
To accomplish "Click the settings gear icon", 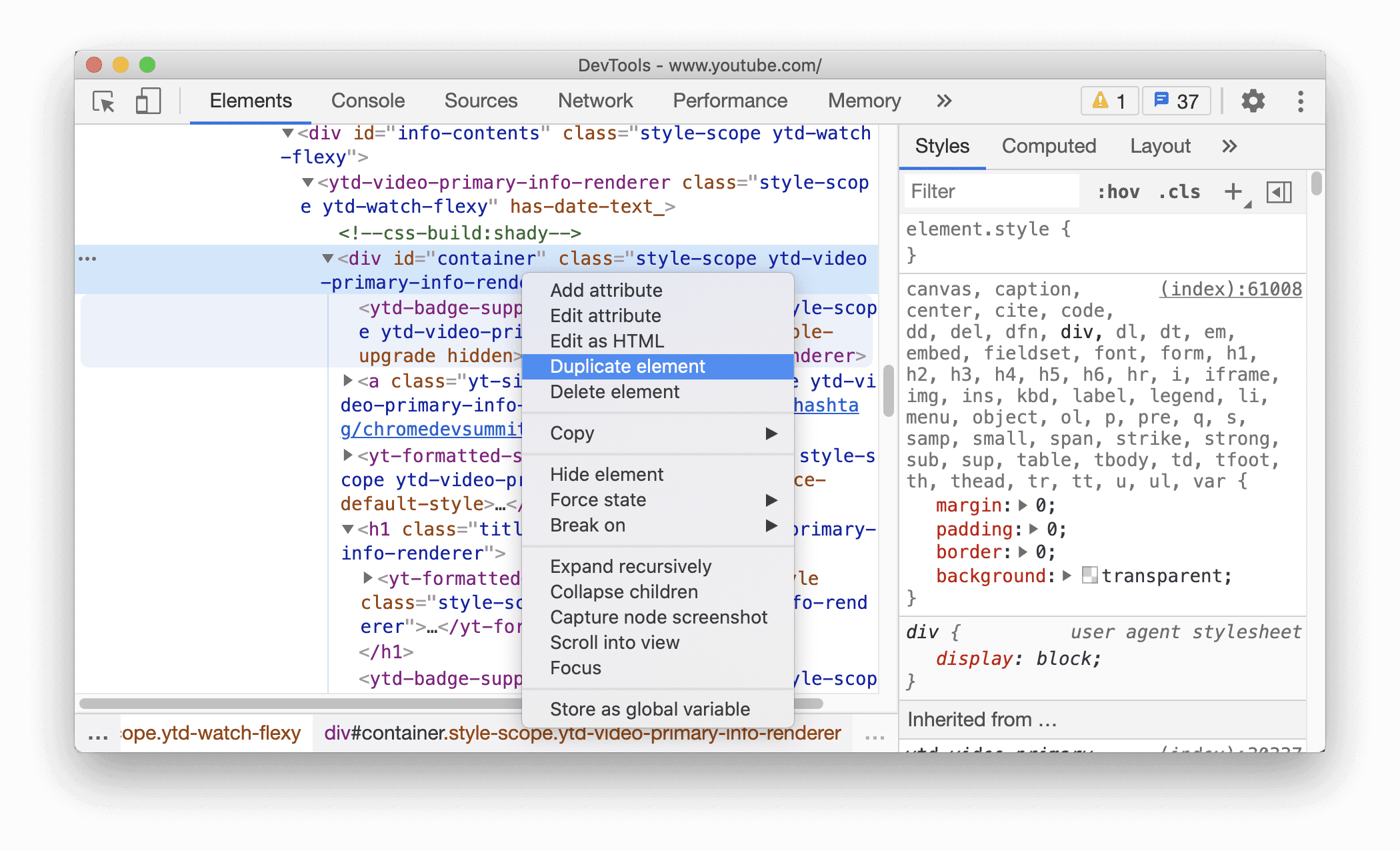I will tap(1252, 100).
